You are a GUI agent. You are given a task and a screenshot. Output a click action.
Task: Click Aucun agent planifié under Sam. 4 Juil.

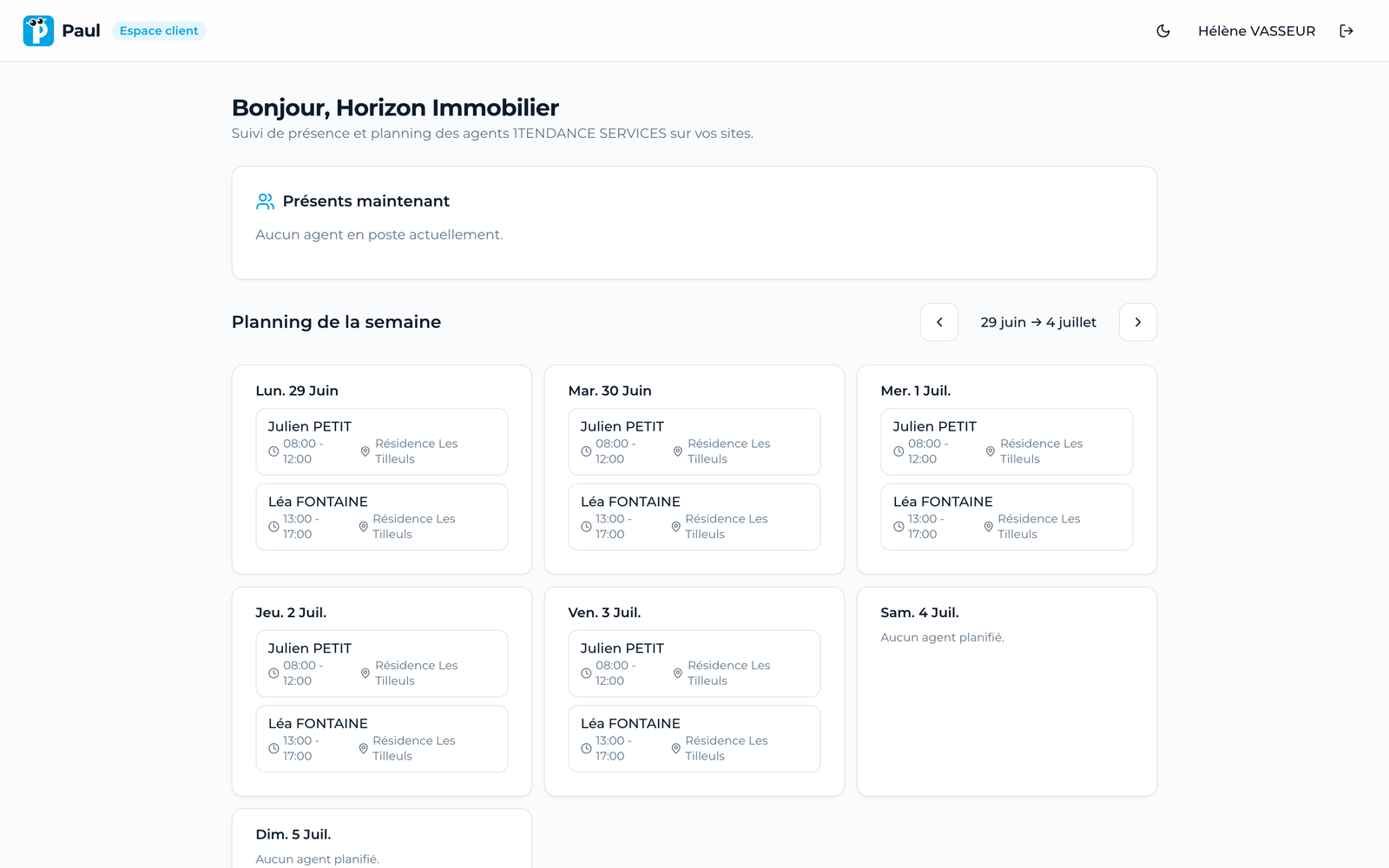click(942, 637)
